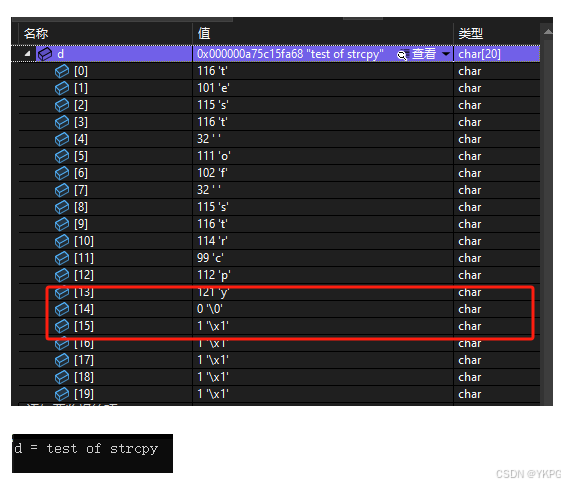Select the [10] element name
The height and width of the screenshot is (485, 565).
tap(84, 241)
